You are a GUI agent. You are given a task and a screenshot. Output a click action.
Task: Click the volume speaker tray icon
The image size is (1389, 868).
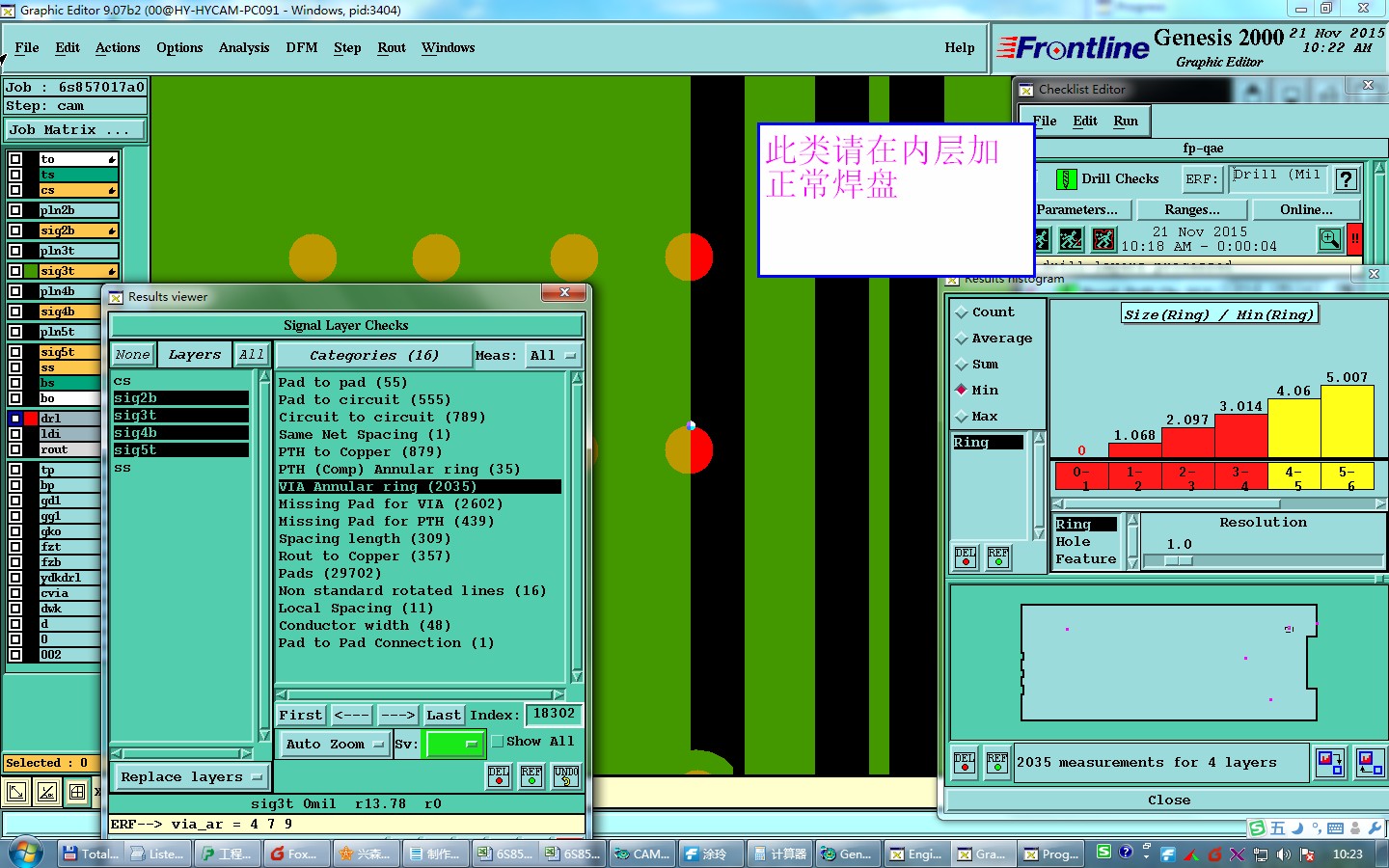pos(1284,854)
